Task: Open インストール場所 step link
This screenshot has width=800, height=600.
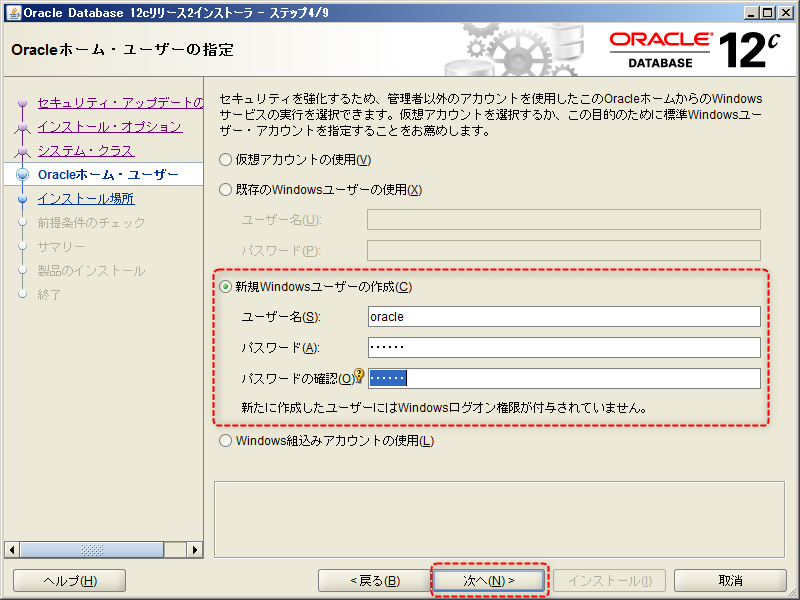Action: pyautogui.click(x=86, y=198)
